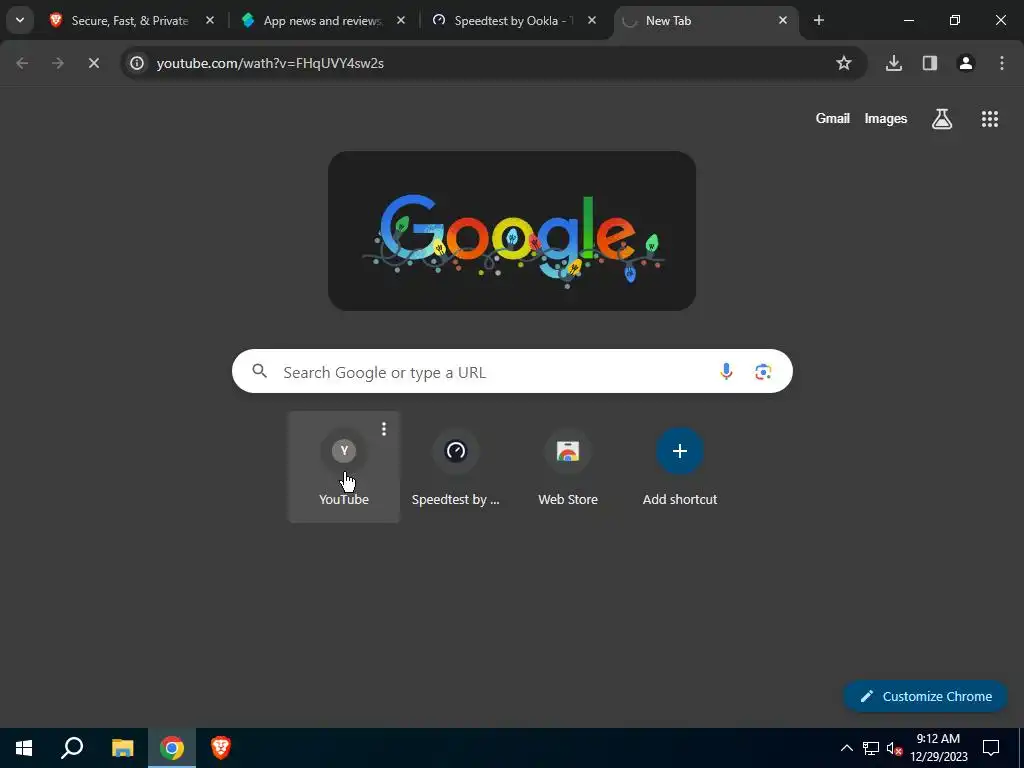Open the tab search dropdown arrow
This screenshot has width=1024, height=768.
20,20
